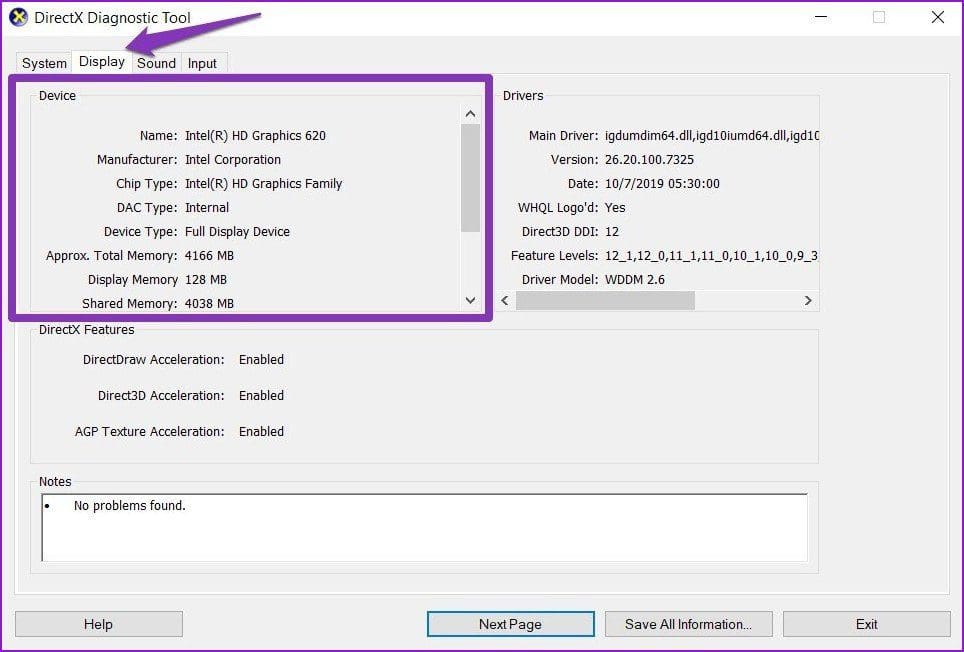Switch to the System tab

(x=44, y=63)
